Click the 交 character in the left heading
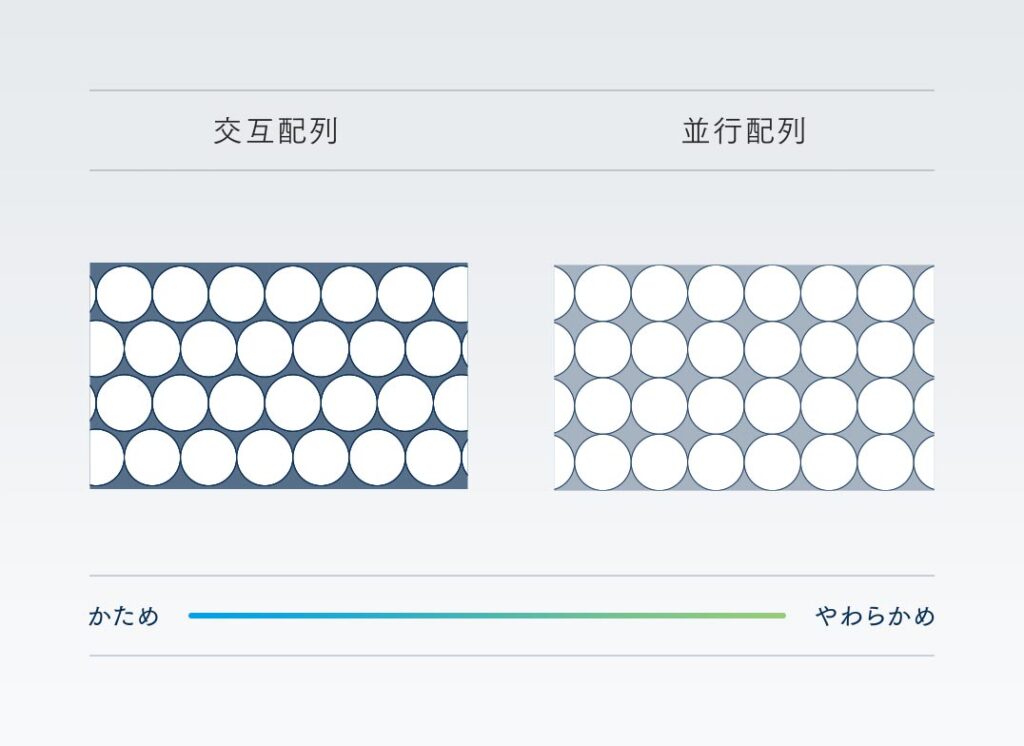1024x746 pixels. tap(228, 131)
